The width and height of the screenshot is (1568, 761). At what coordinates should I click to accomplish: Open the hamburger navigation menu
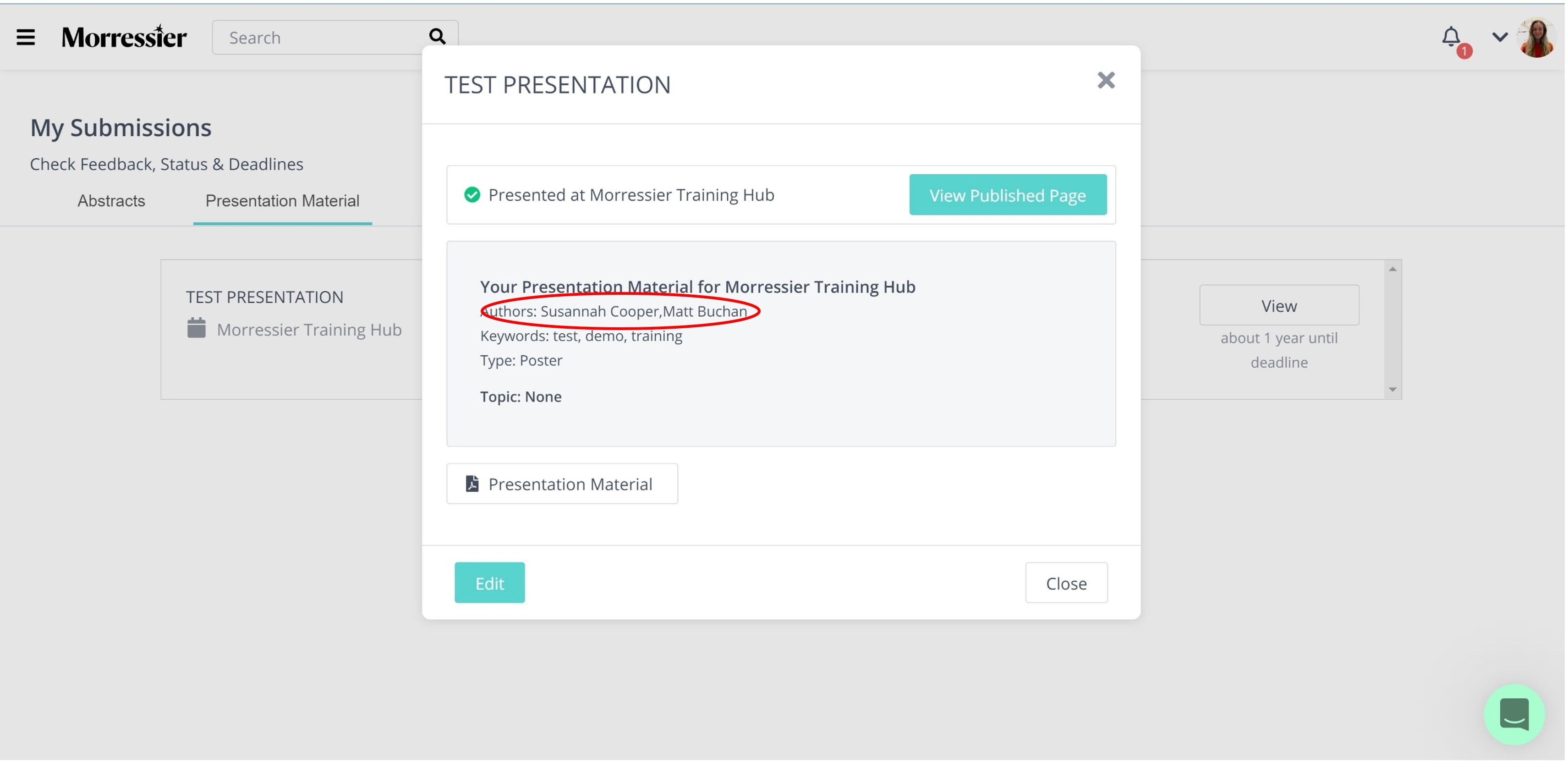tap(26, 37)
